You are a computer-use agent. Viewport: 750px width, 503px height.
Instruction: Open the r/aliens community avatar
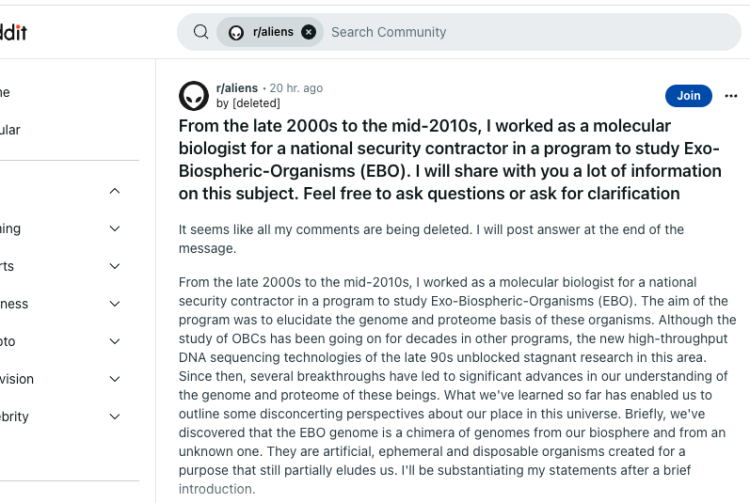[194, 96]
